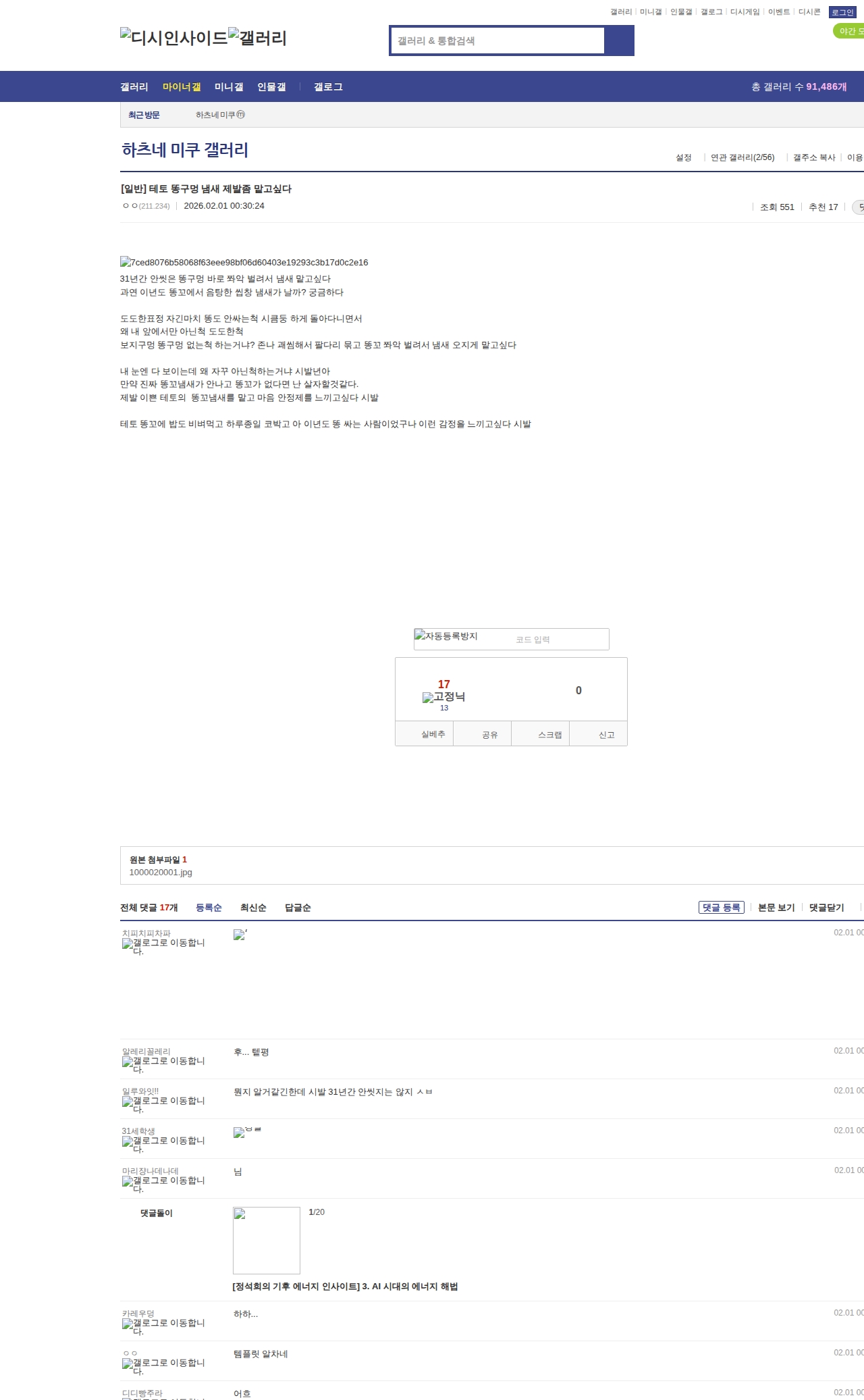Open recently visited 하츠네미쿠ⓜ gallery
Screen dimensions: 864x1400
tap(221, 115)
